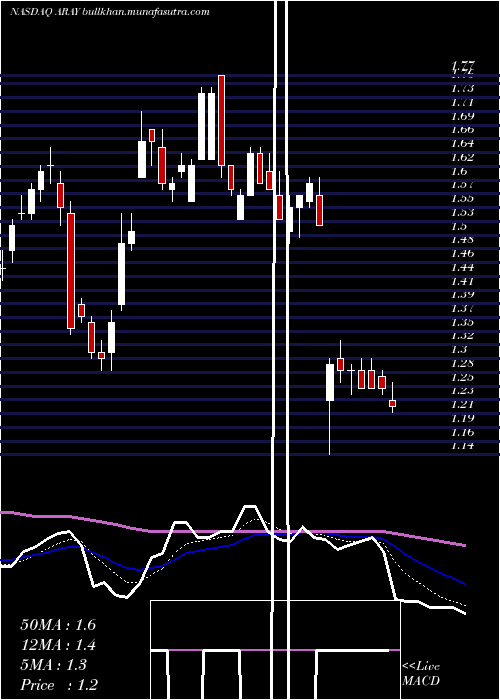Click the 1.21 price axis label
Image resolution: width=500 pixels, height=700 pixels.
click(462, 404)
